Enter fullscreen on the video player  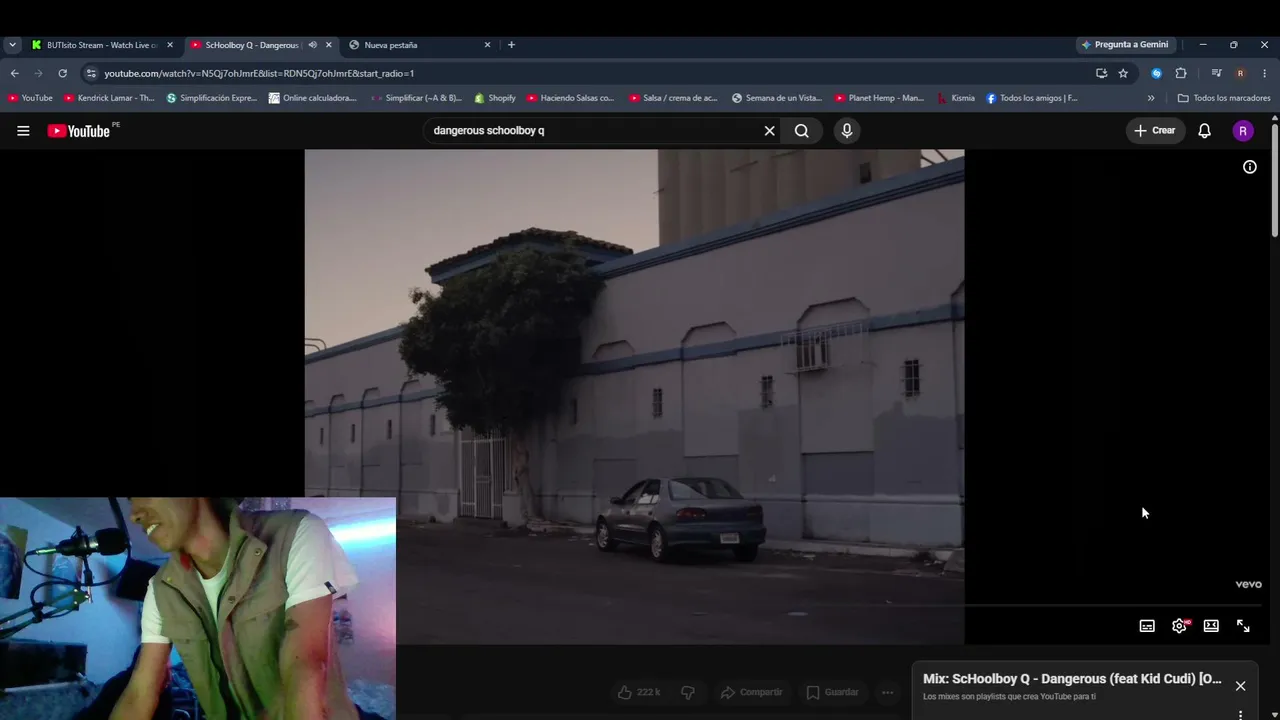[x=1243, y=626]
